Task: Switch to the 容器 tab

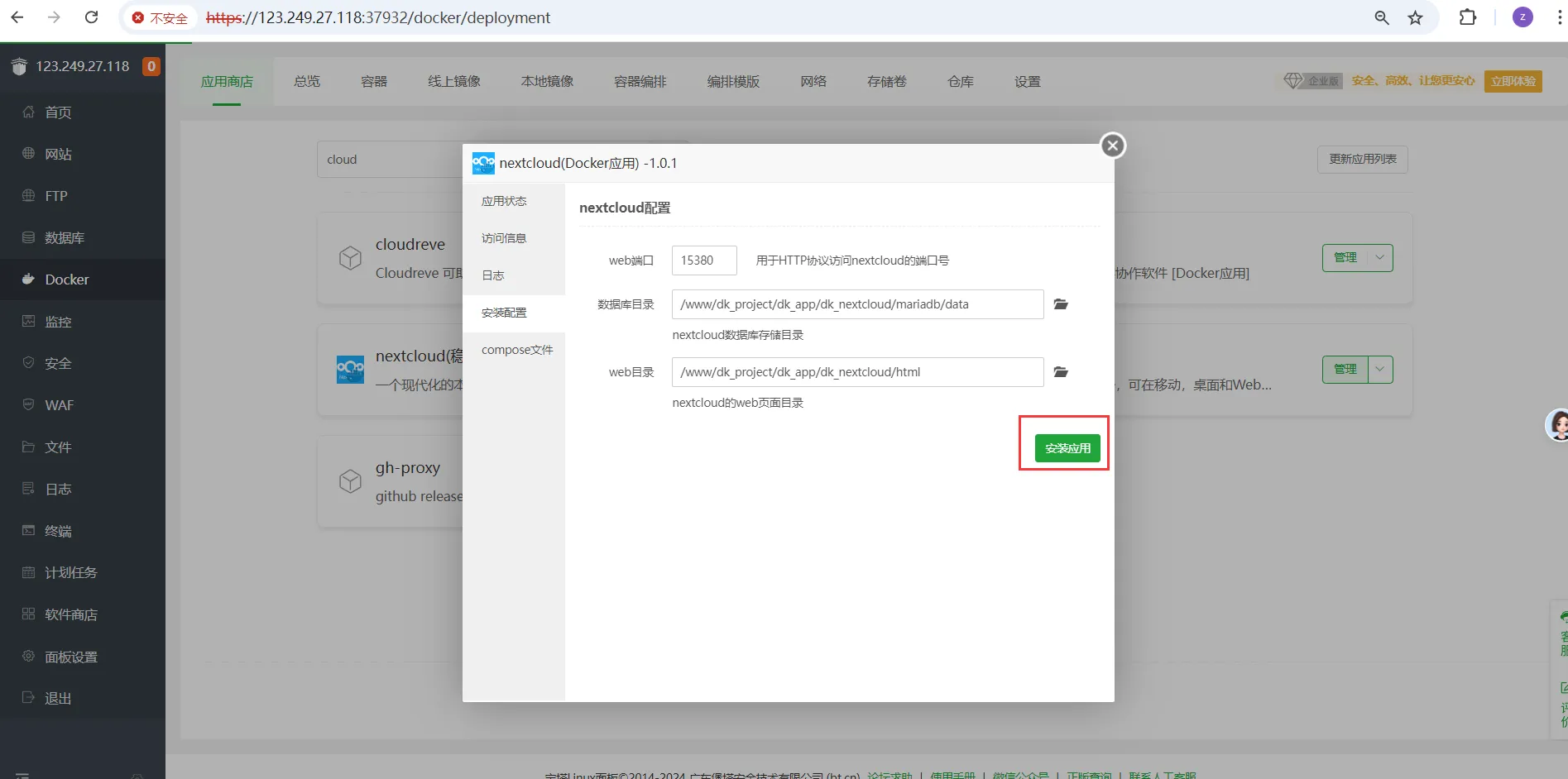Action: (374, 81)
